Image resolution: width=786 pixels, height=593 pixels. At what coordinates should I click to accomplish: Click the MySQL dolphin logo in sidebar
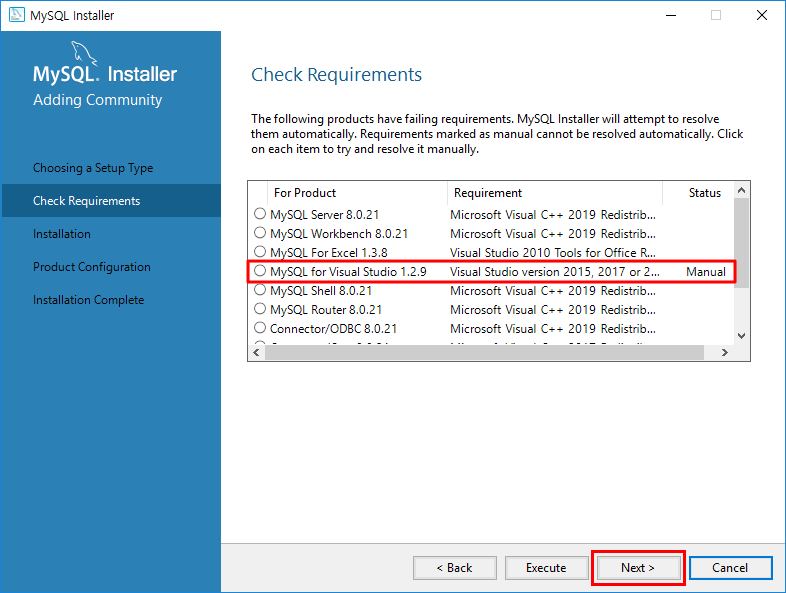84,54
